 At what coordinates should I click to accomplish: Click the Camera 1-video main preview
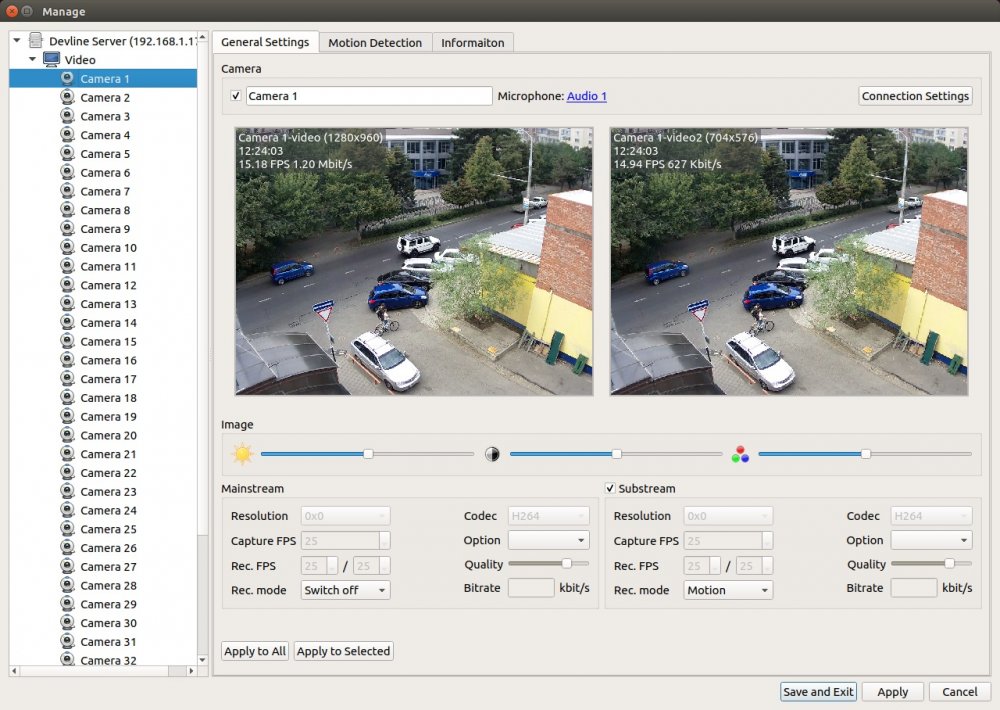click(x=414, y=262)
